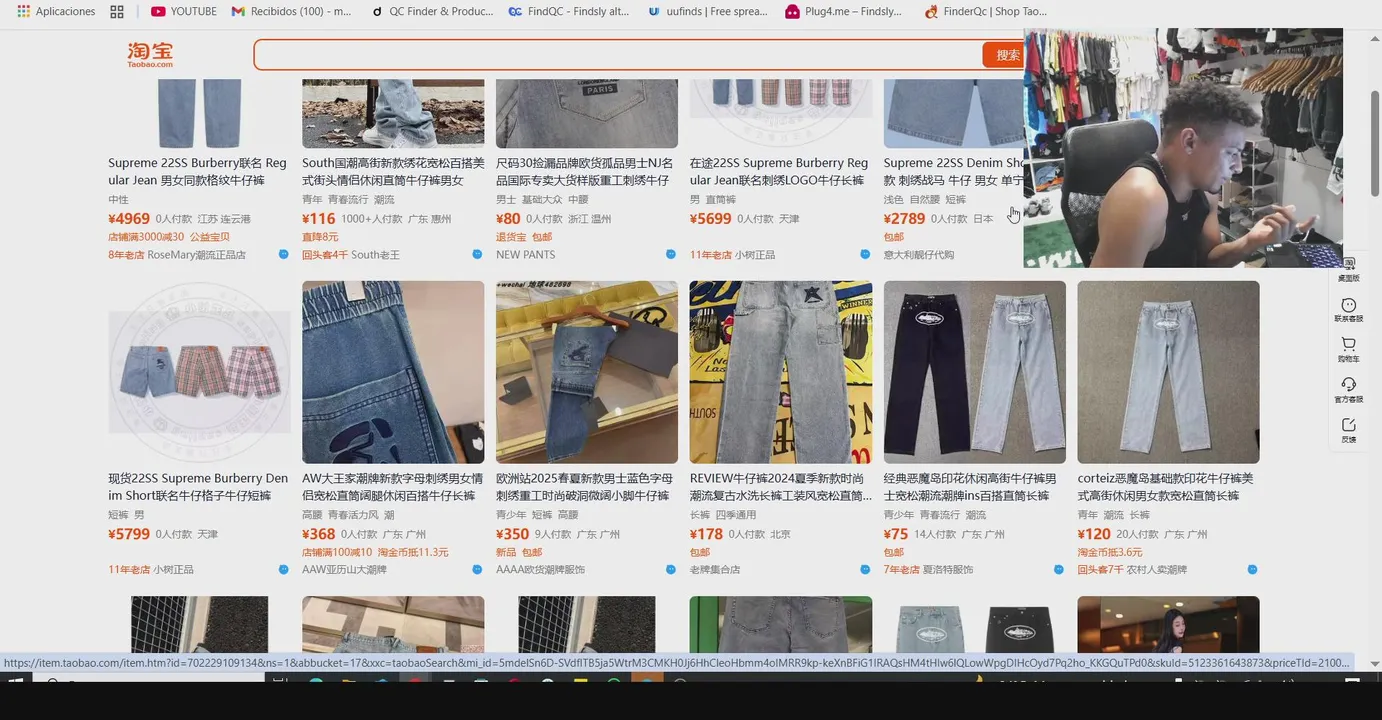Image resolution: width=1382 pixels, height=720 pixels.
Task: Open thumbnail of 经典恶魔岛印花 jeans at ¥75
Action: tap(975, 372)
